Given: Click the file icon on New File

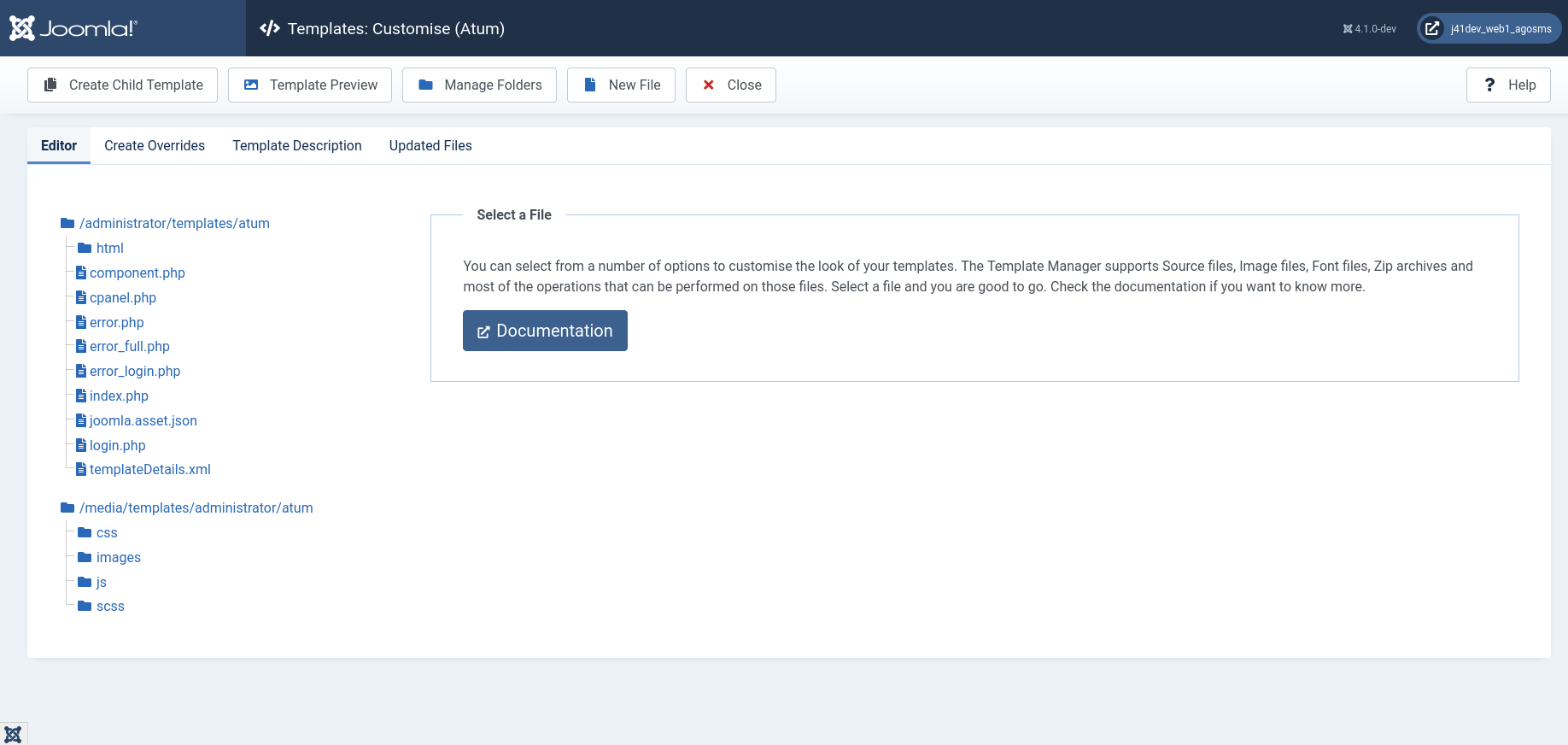Looking at the screenshot, I should (589, 85).
